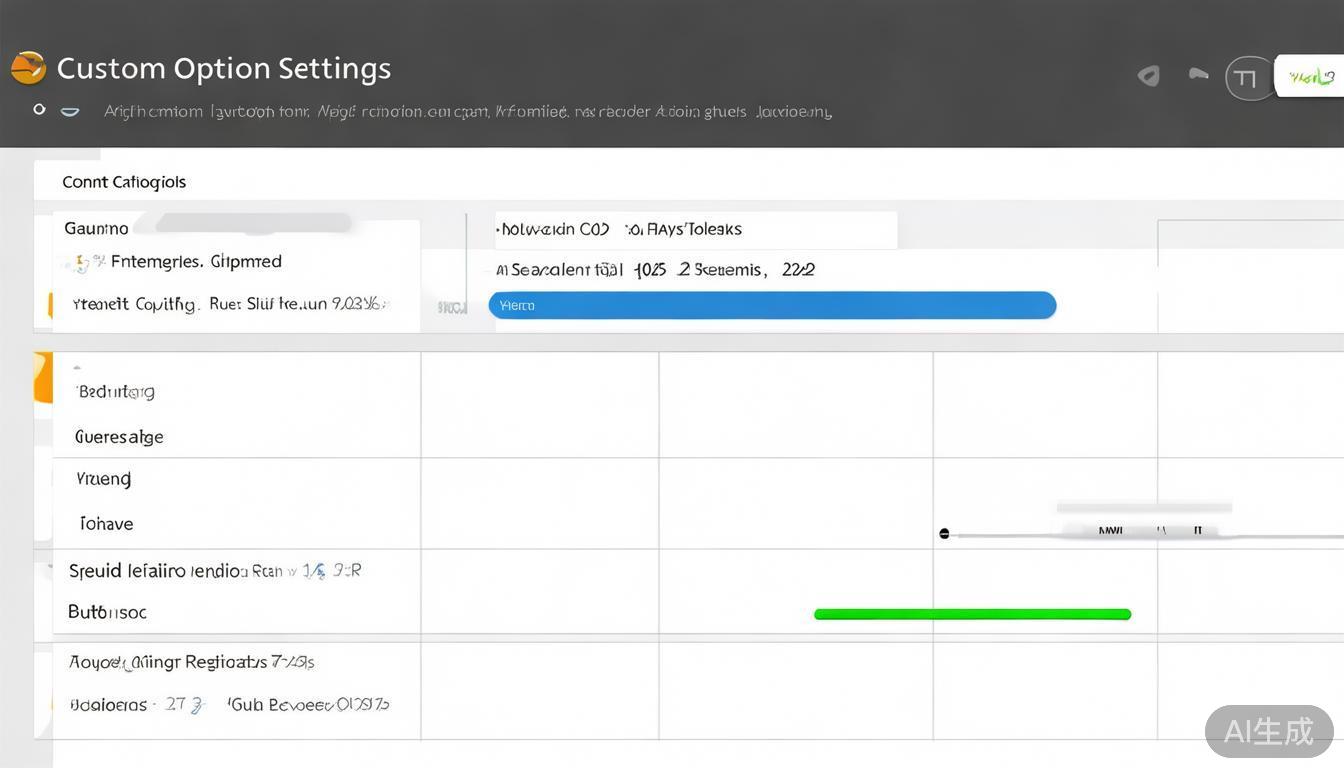Image resolution: width=1344 pixels, height=768 pixels.
Task: Click the white green-text button at top right
Action: (x=1310, y=77)
